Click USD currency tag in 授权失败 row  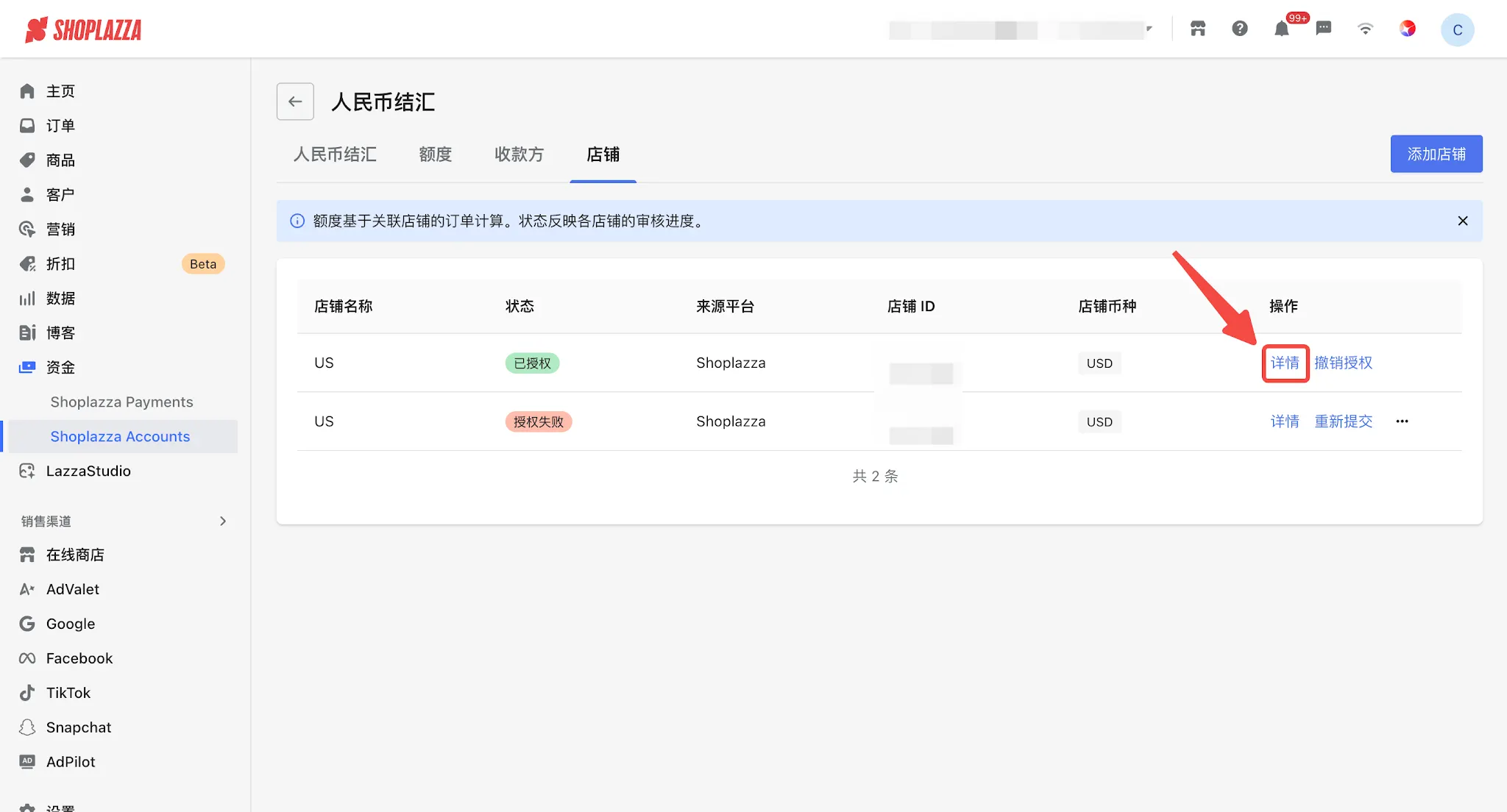tap(1099, 422)
